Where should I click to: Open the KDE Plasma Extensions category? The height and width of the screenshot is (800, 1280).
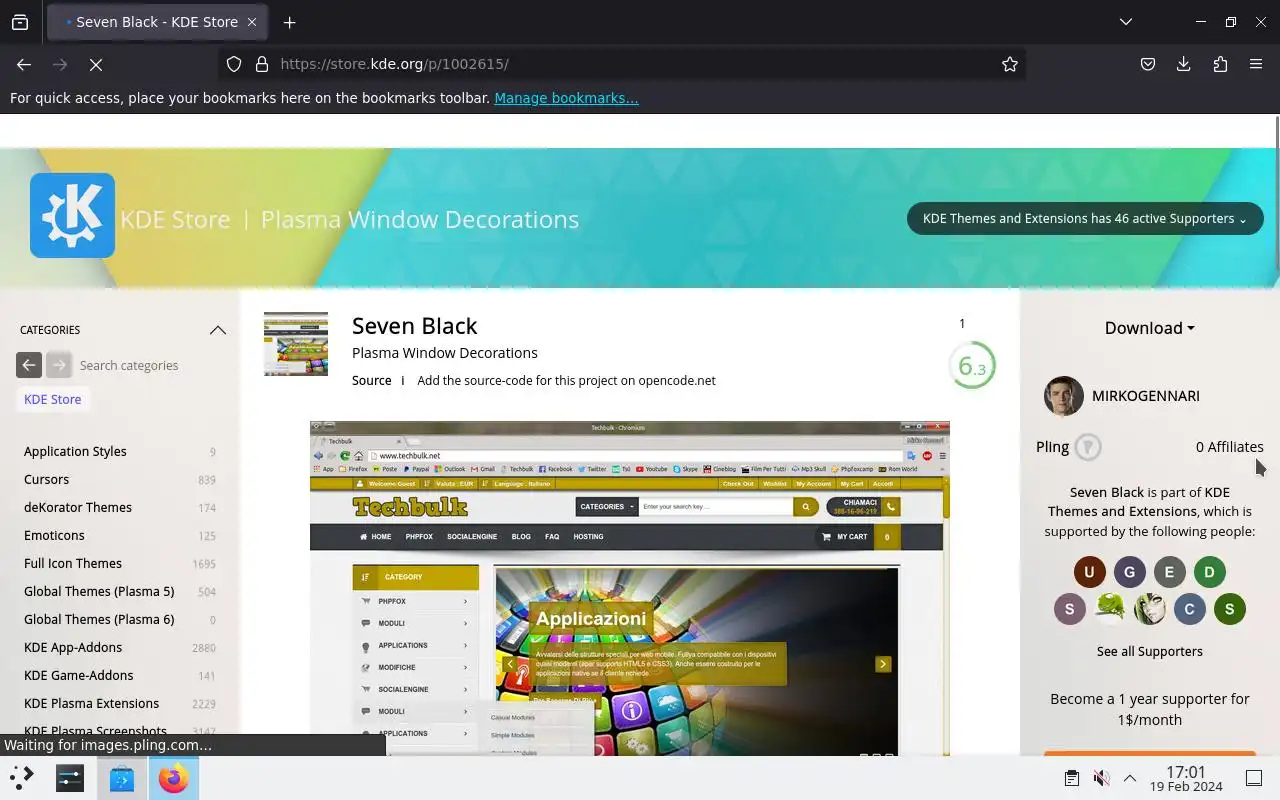click(x=91, y=703)
